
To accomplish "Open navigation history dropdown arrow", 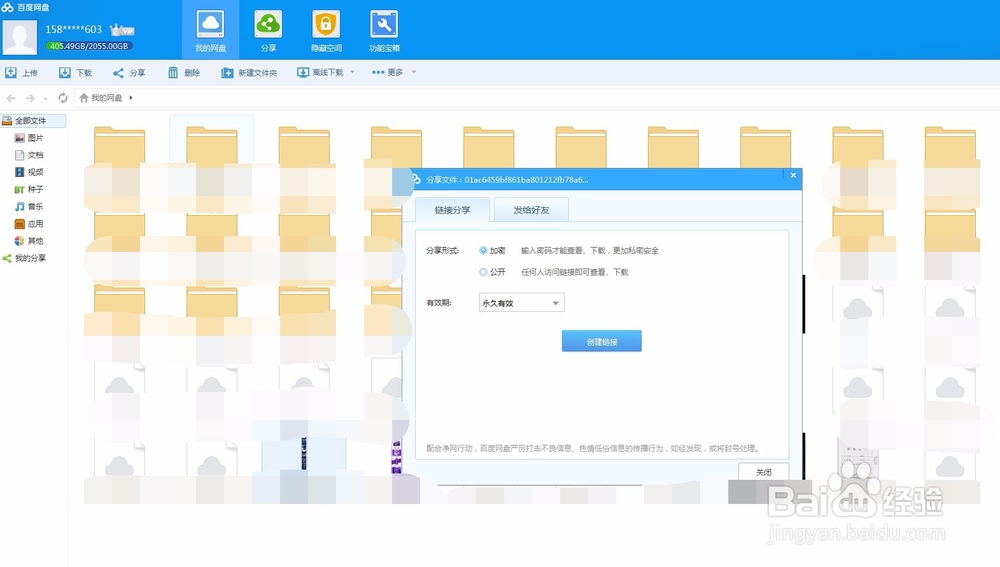I will coord(45,99).
